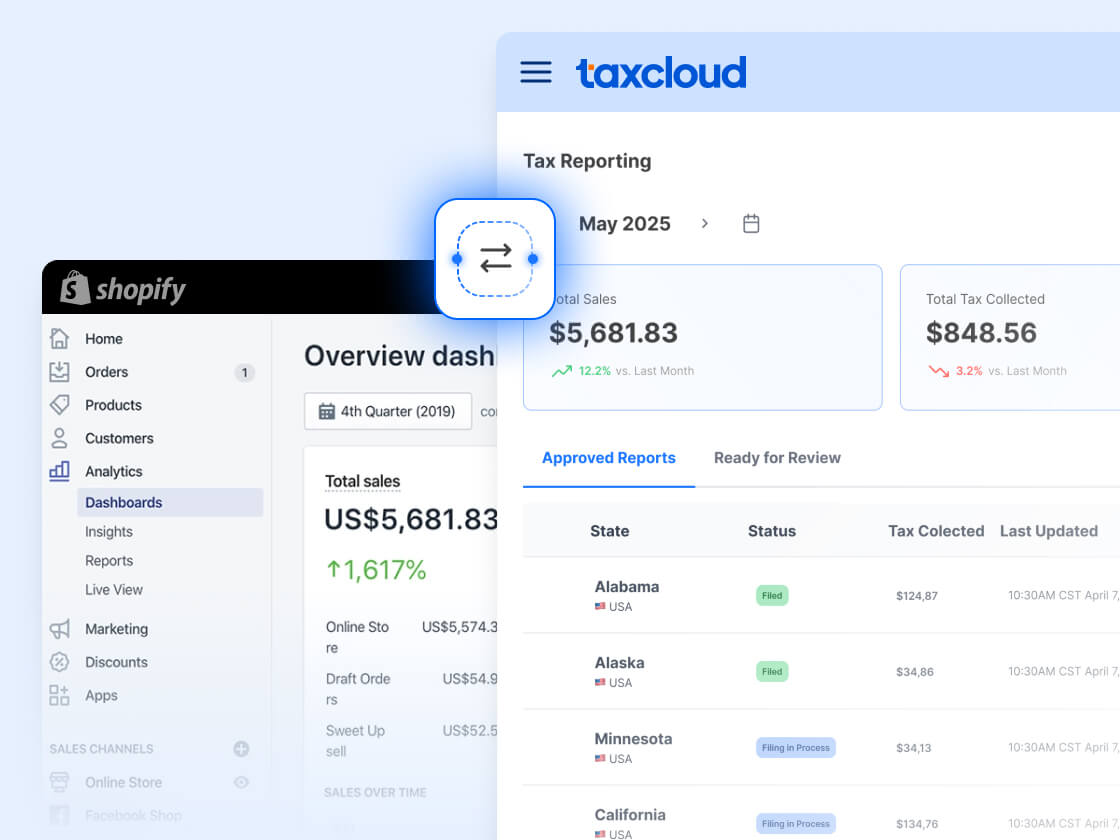Click the Tax Colected column header
1120x840 pixels.
click(936, 531)
